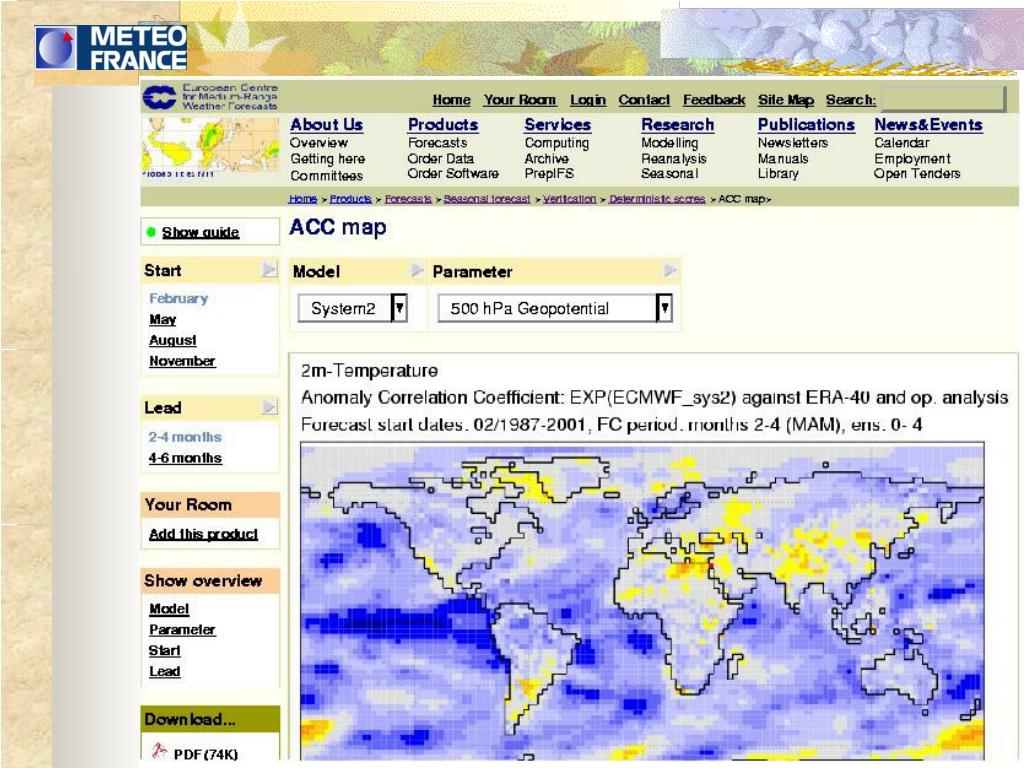
Task: Click the Meteo France logo
Action: (x=111, y=48)
